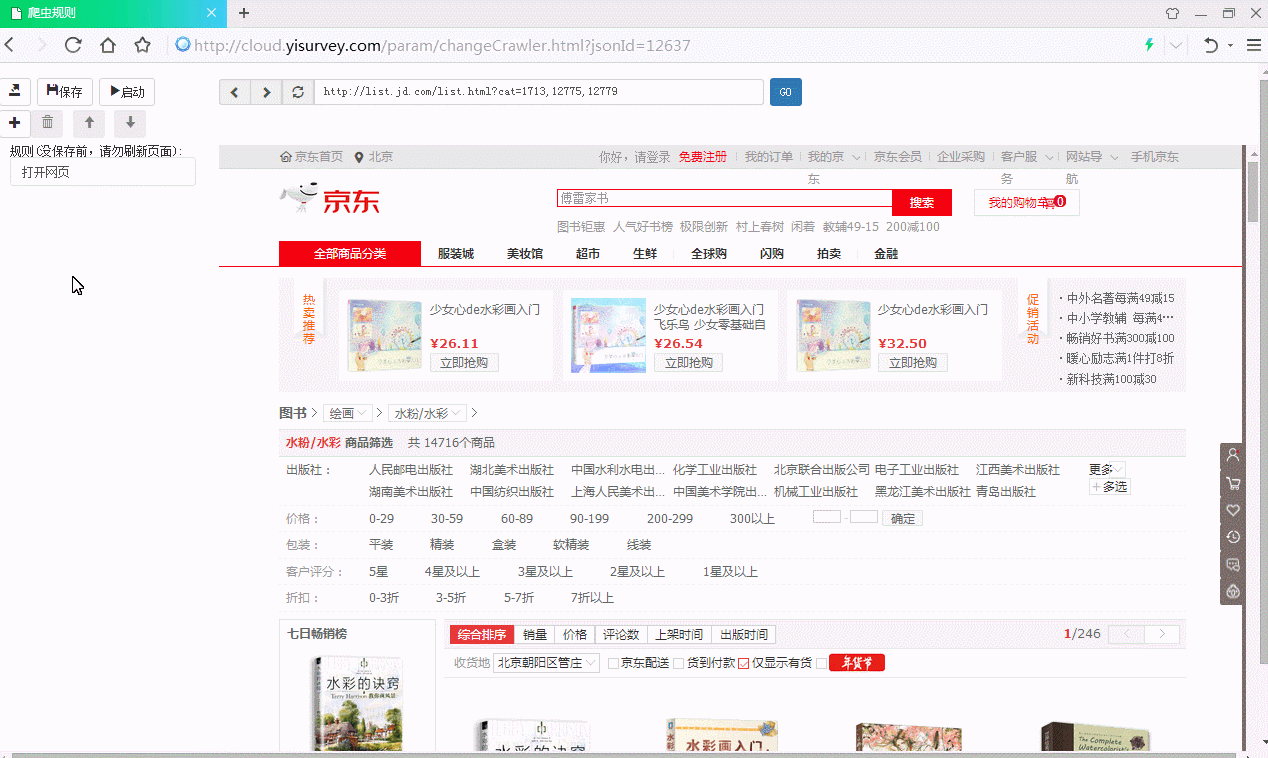Image resolution: width=1268 pixels, height=758 pixels.
Task: Open 全球购 nav item
Action: [x=708, y=254]
